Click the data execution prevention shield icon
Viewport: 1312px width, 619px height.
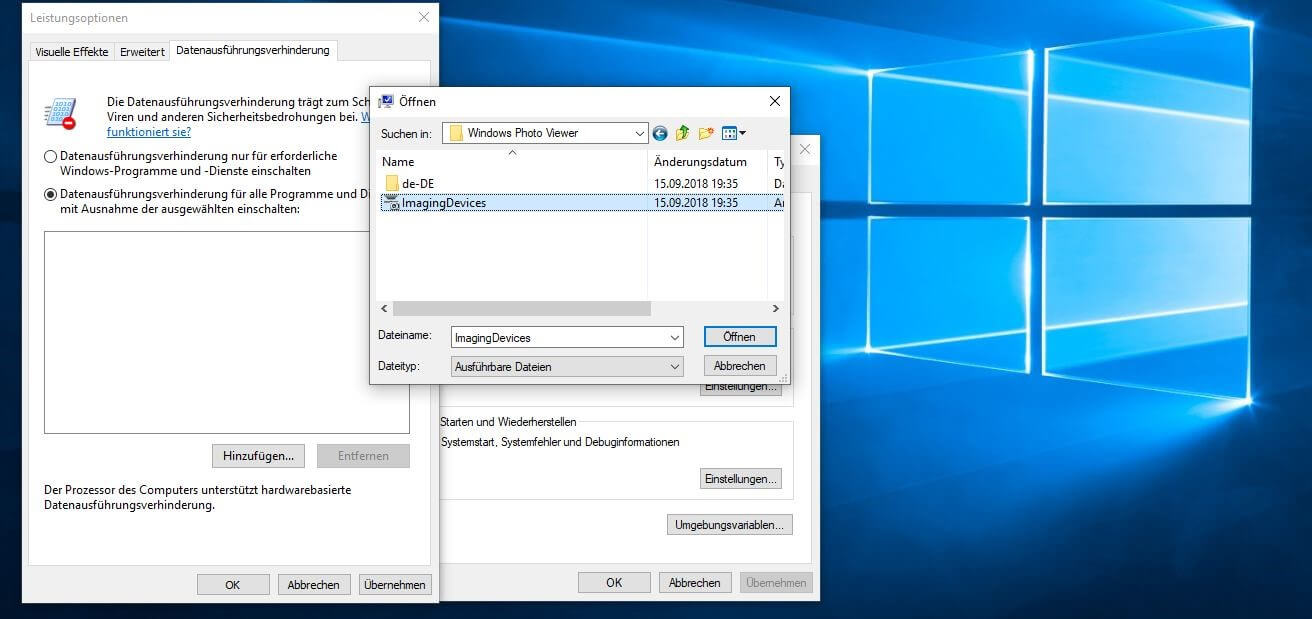click(x=60, y=113)
